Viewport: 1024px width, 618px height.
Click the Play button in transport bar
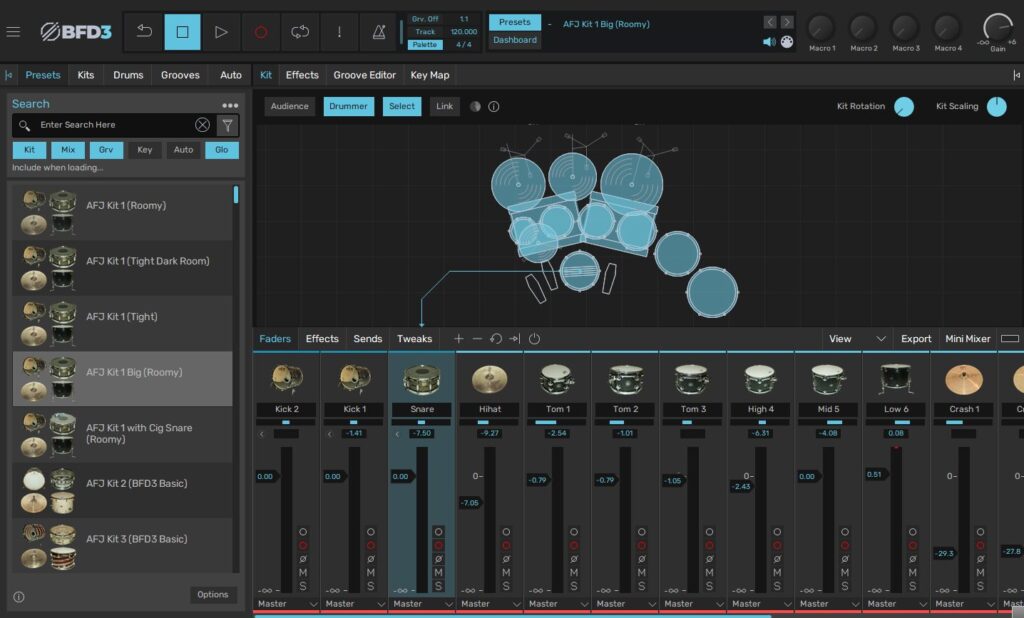coord(221,32)
